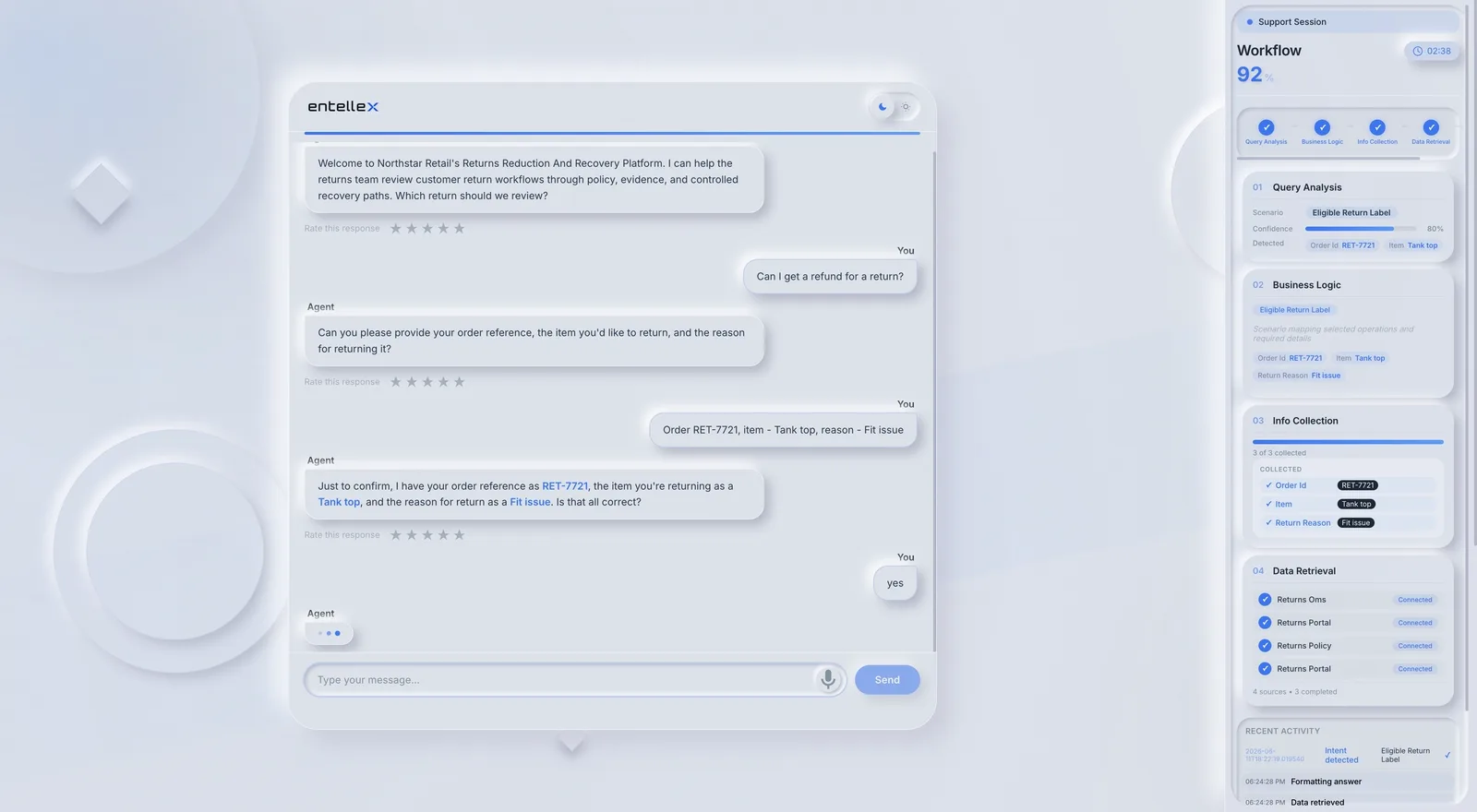Viewport: 1477px width, 812px height.
Task: Select the Info Collection step label
Action: [x=1376, y=142]
